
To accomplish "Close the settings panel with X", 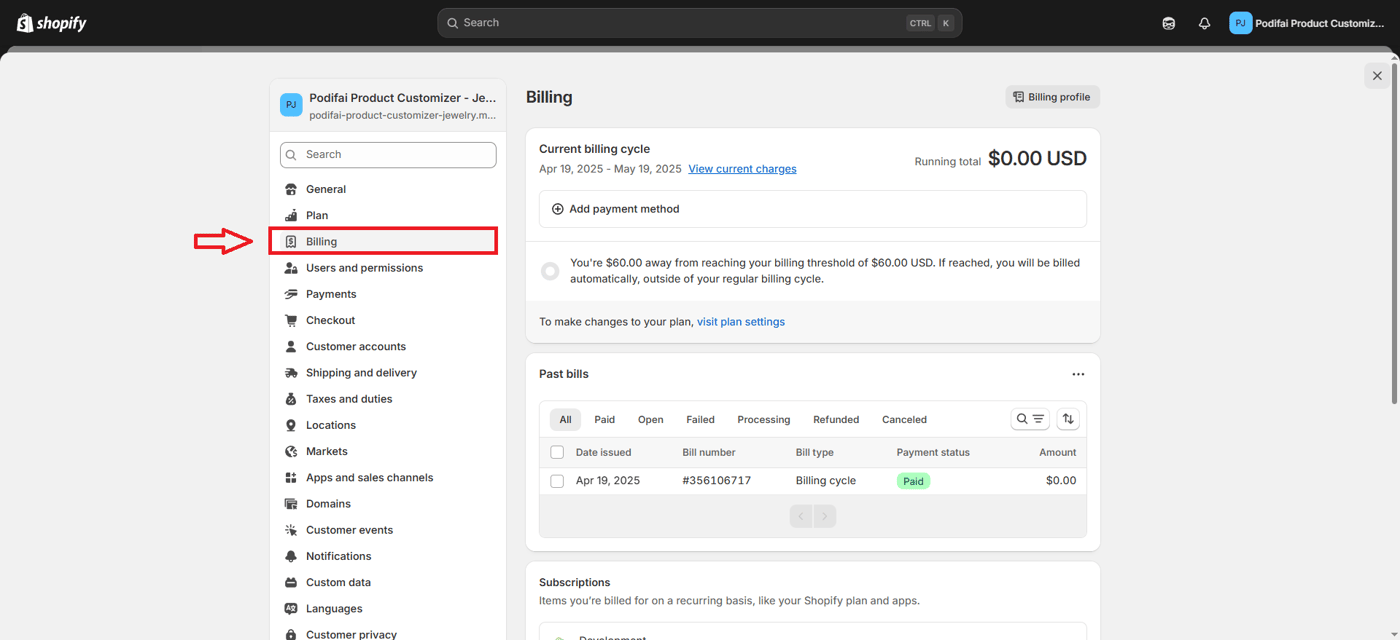I will point(1377,76).
